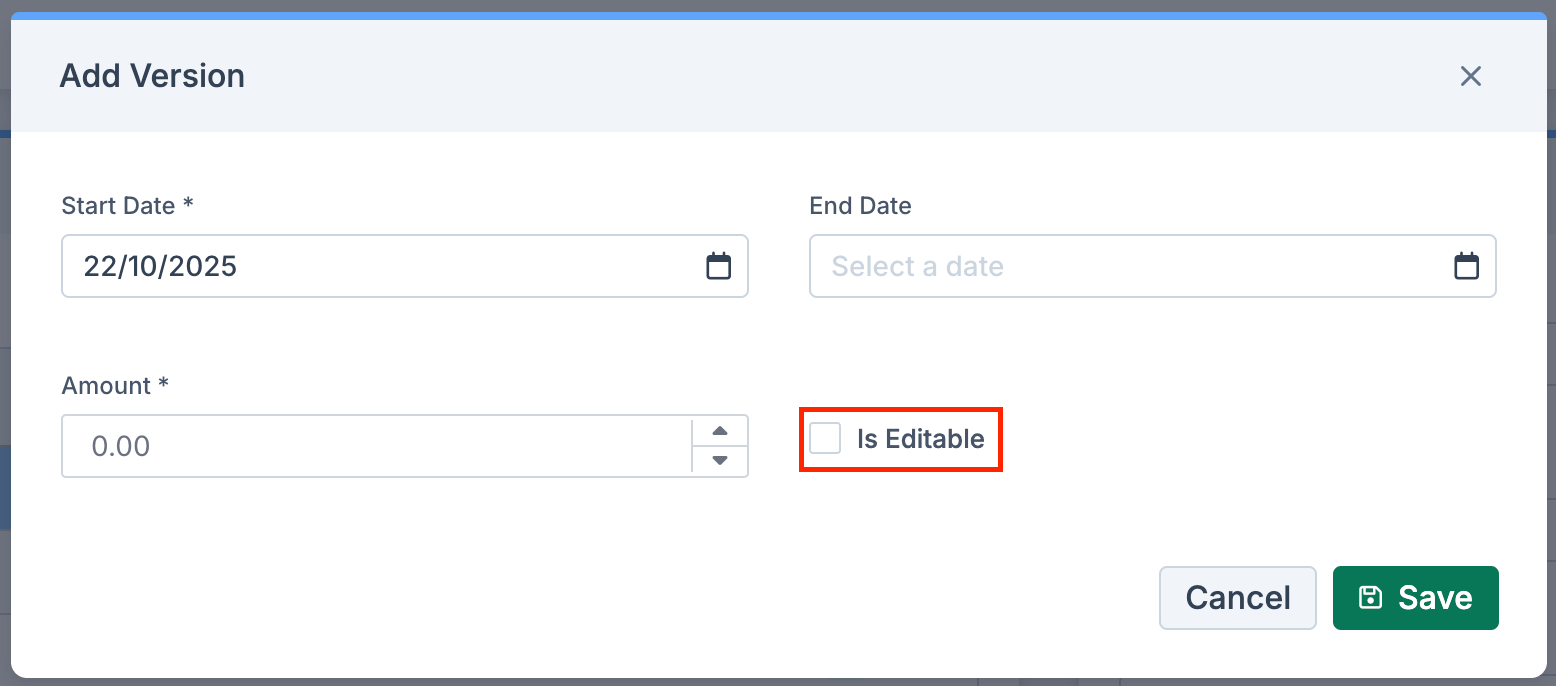Image resolution: width=1556 pixels, height=686 pixels.
Task: Click the "Start Date *" field label
Action: coord(127,206)
